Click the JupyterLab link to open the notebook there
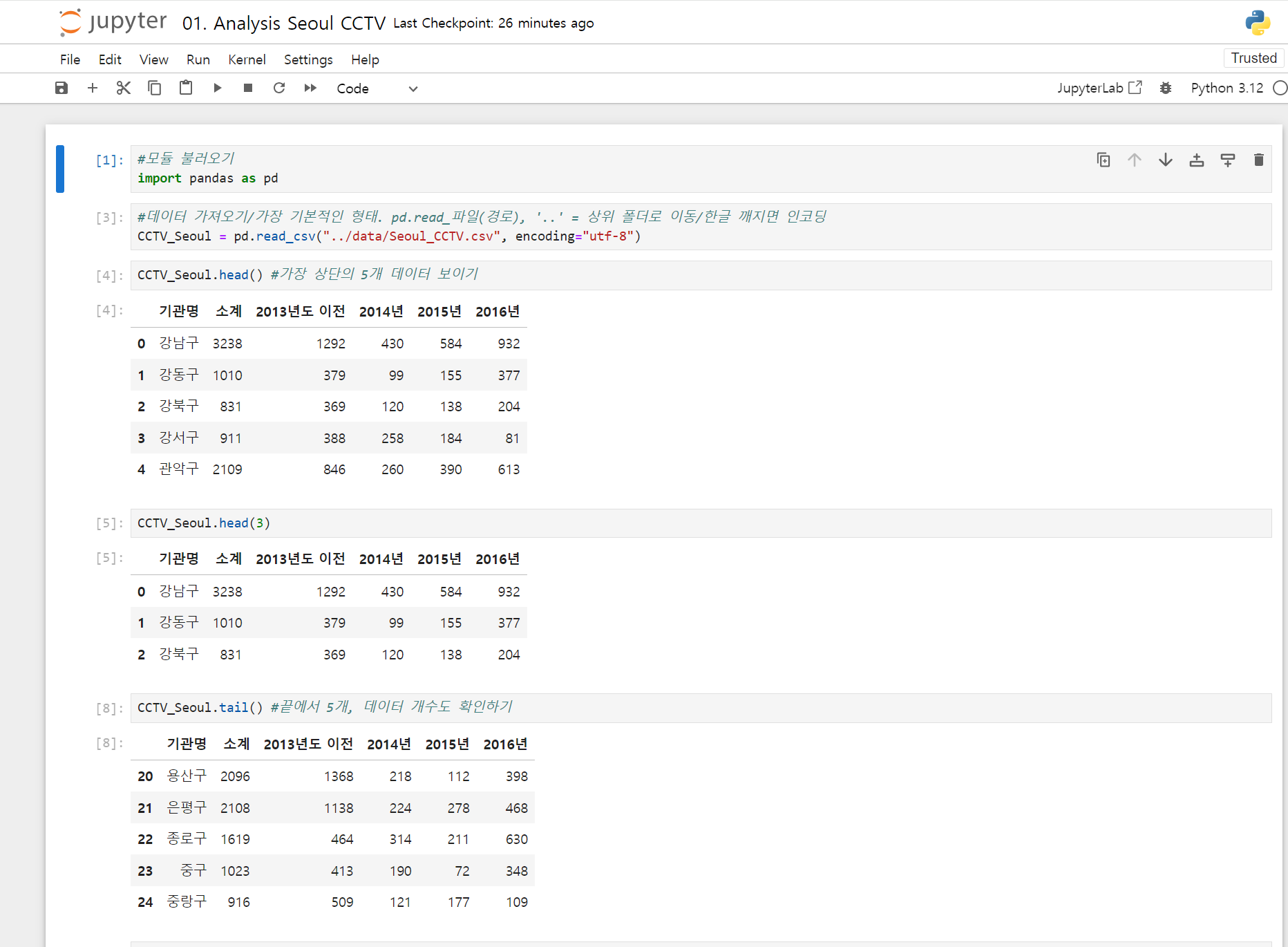The width and height of the screenshot is (1288, 947). [x=1099, y=88]
